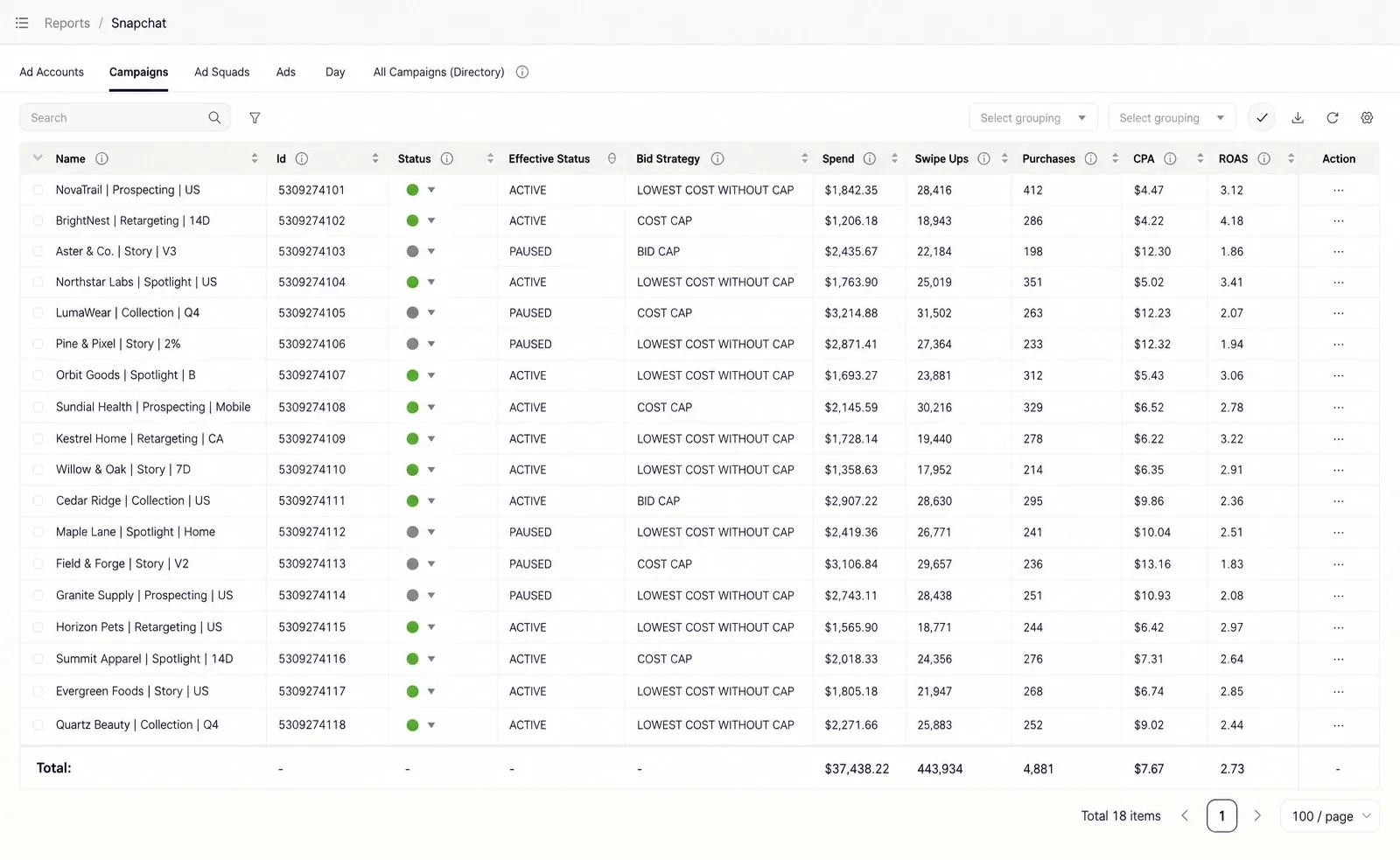Expand status dropdown for BrightNest row
This screenshot has height=860, width=1400.
coord(431,221)
